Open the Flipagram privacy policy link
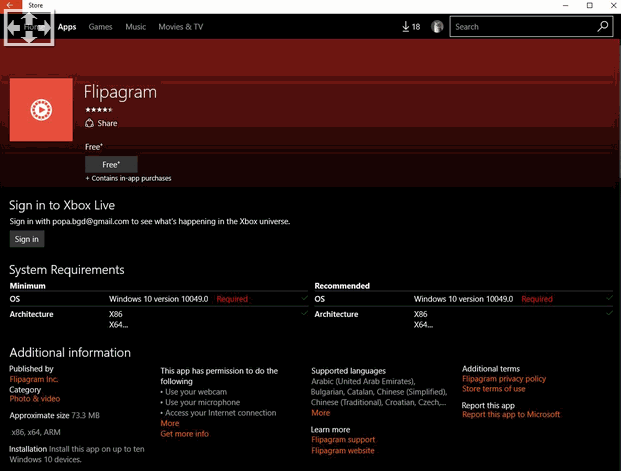 pyautogui.click(x=504, y=379)
